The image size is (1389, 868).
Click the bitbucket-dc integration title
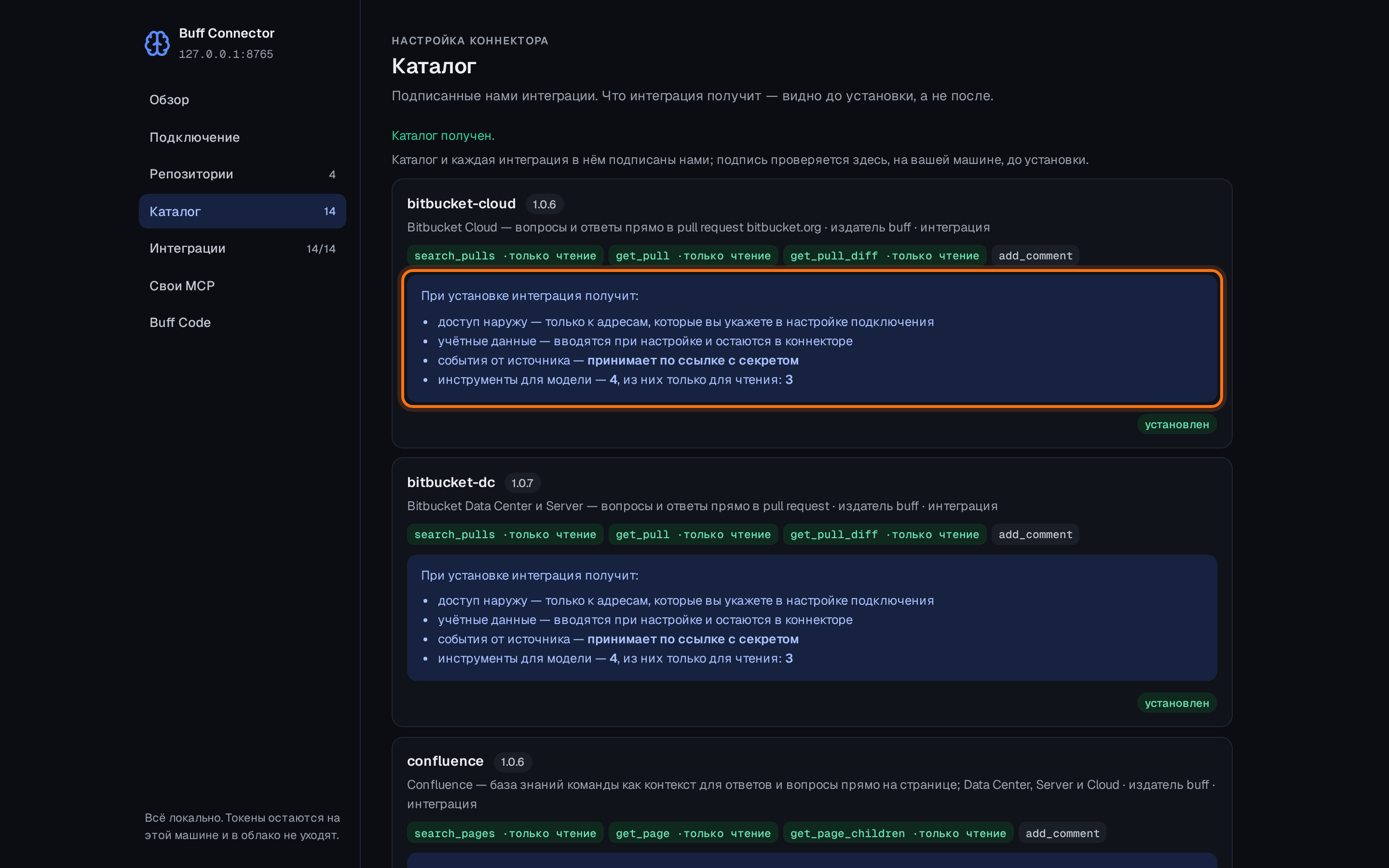pyautogui.click(x=450, y=483)
